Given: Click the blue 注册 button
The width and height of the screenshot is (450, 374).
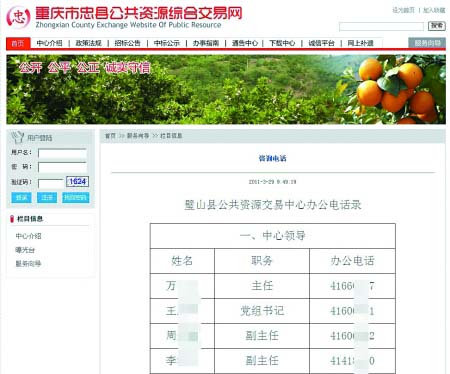Looking at the screenshot, I should 47,198.
